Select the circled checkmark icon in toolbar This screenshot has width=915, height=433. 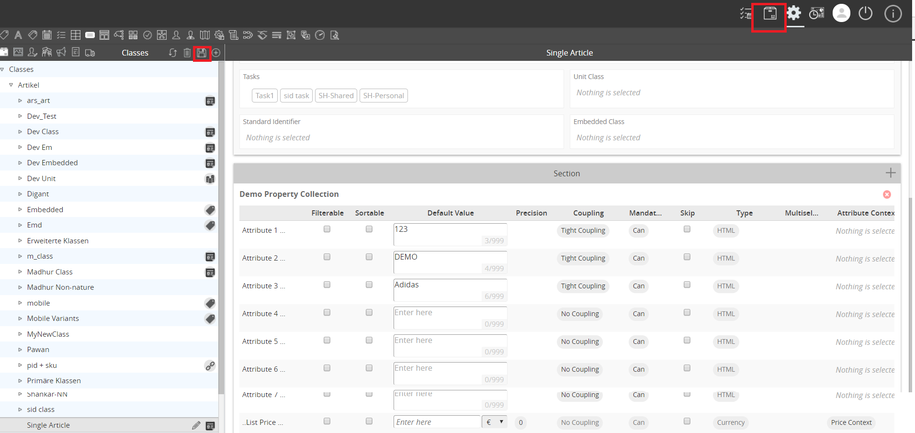pyautogui.click(x=148, y=35)
